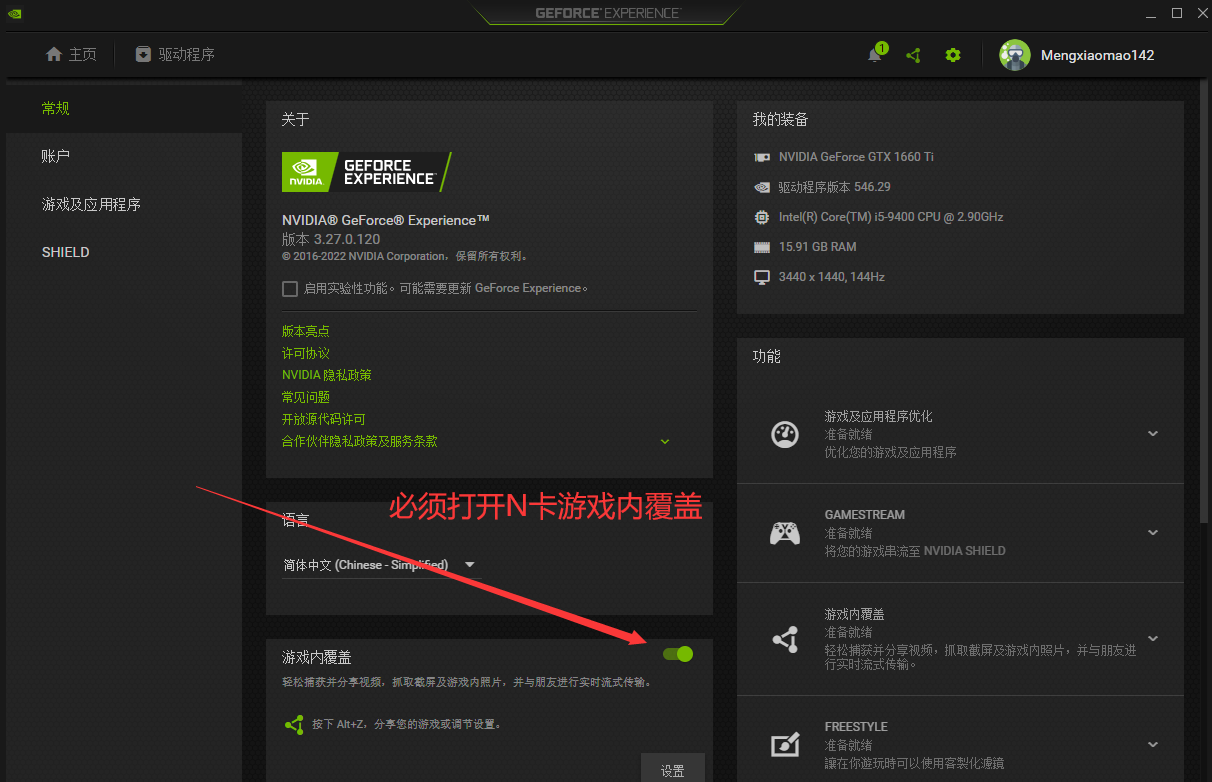
Task: Click the RAM icon beside 15.91 GB
Action: [x=762, y=247]
